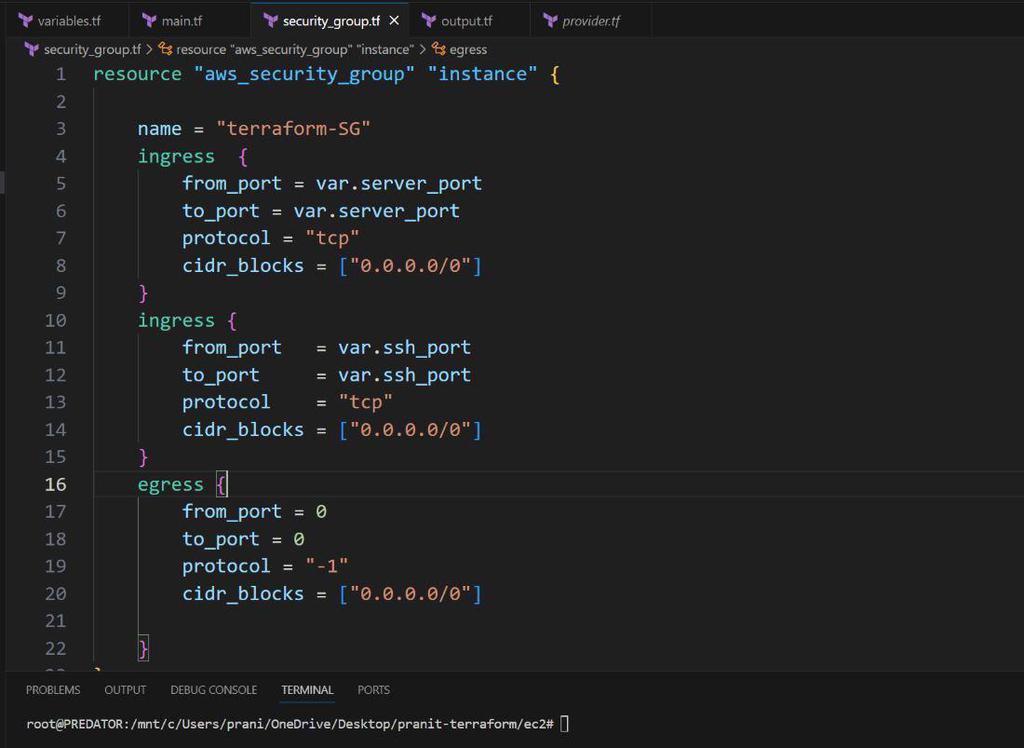The height and width of the screenshot is (748, 1024).
Task: Click protocol "-1" value on line 19
Action: point(327,566)
